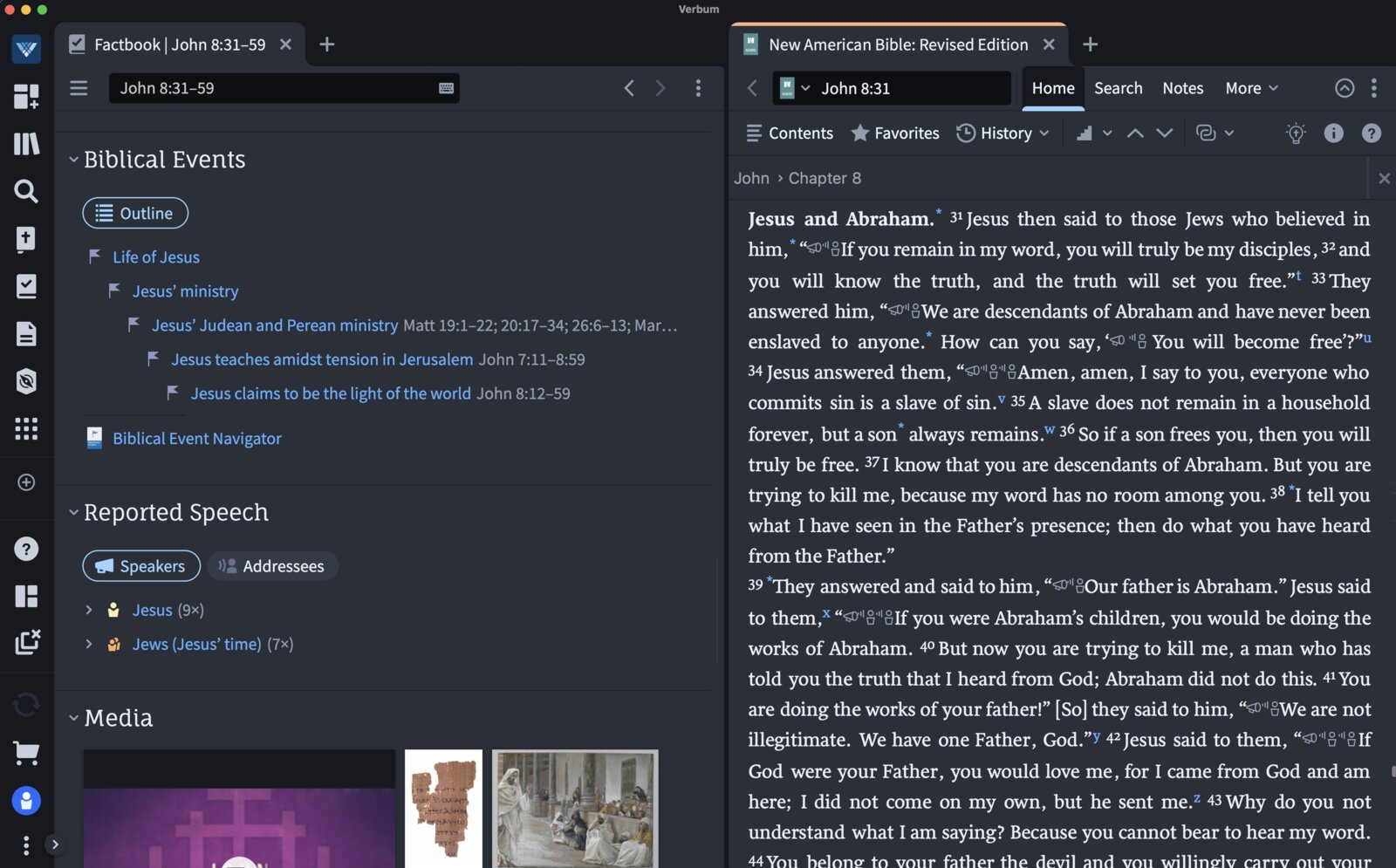Click the lightbulb suggestions icon in the Bible toolbar

(1296, 133)
